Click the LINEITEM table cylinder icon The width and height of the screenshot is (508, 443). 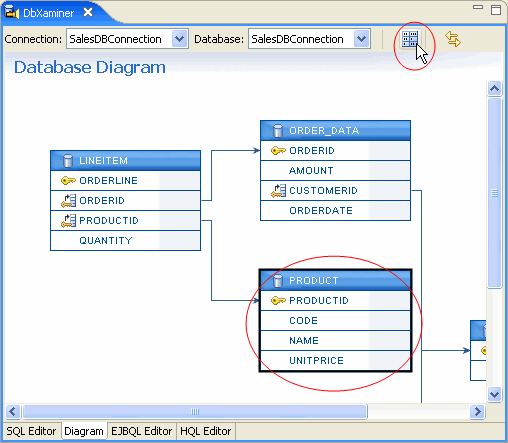pos(68,161)
